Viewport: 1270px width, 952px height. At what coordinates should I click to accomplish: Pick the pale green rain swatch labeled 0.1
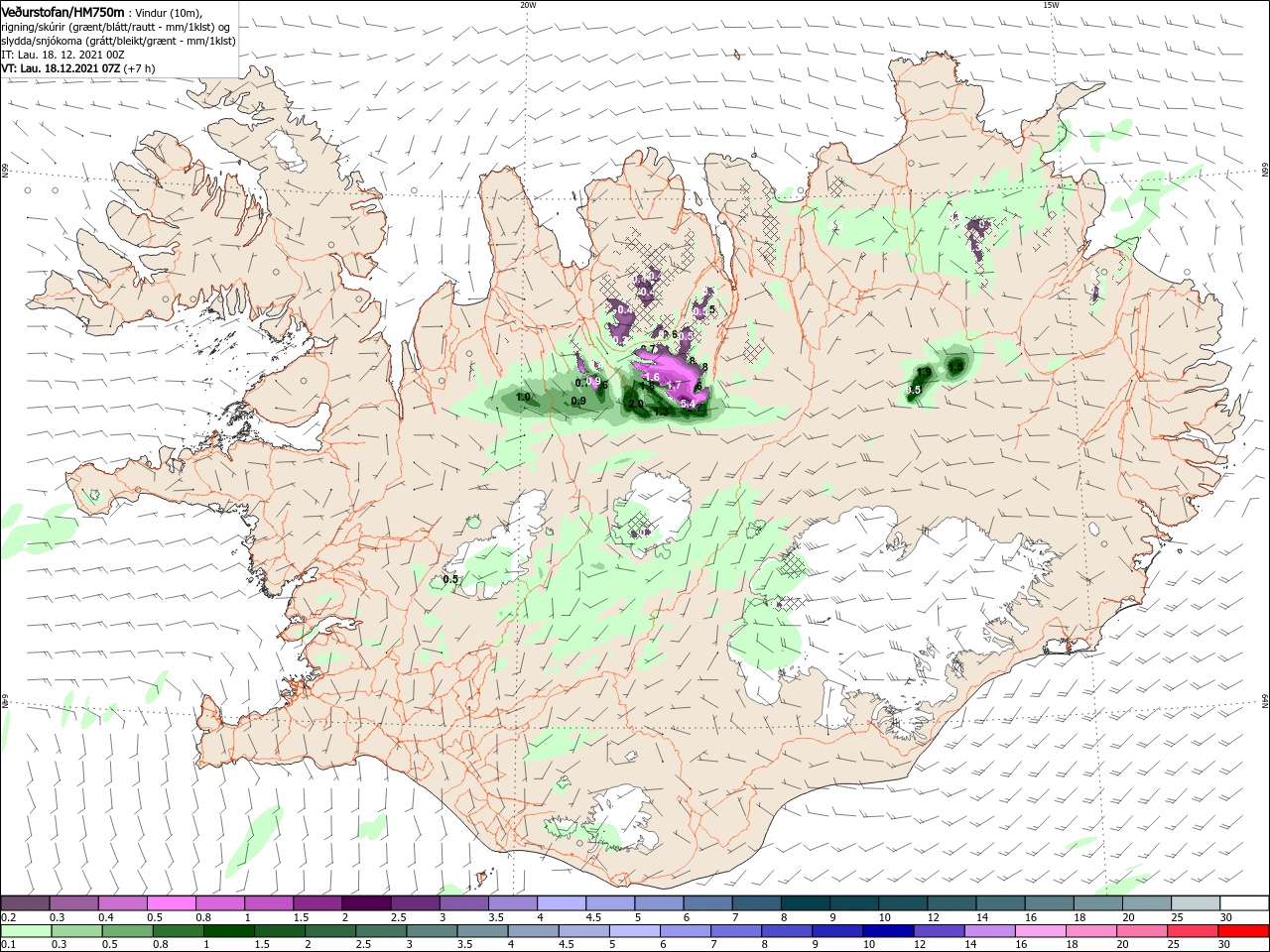[x=26, y=931]
